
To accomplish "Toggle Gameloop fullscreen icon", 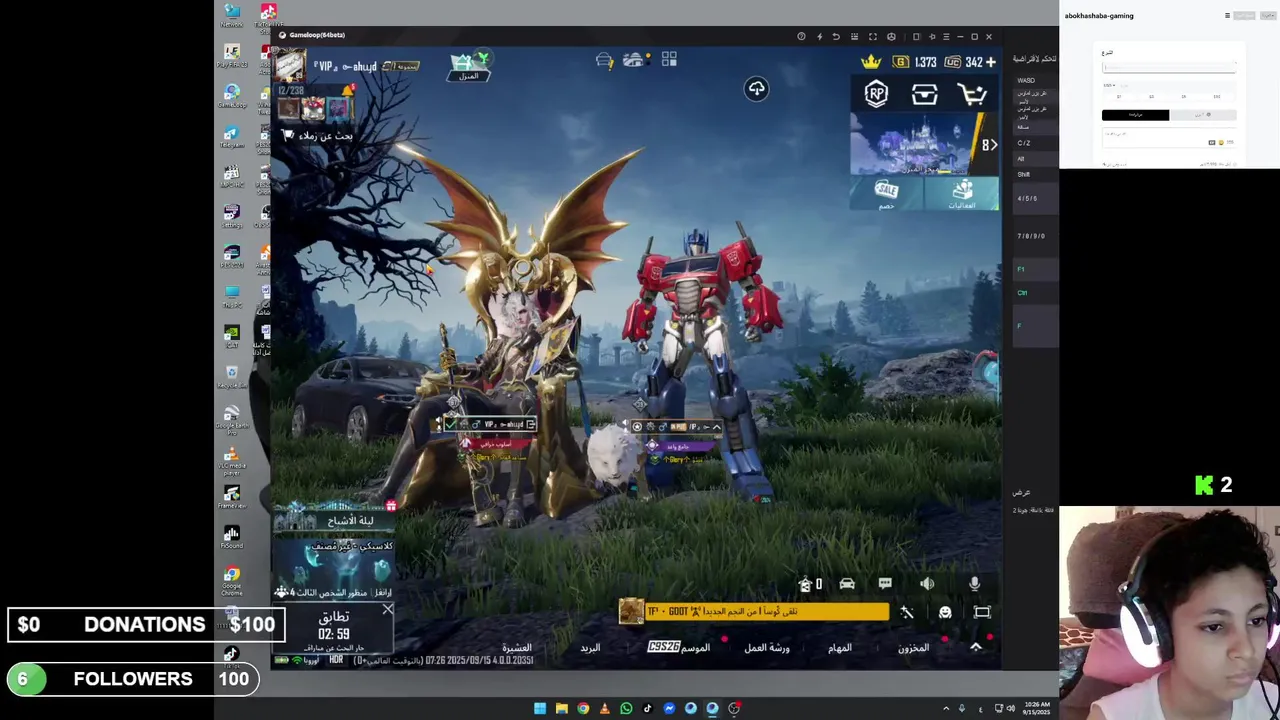I will click(x=872, y=37).
